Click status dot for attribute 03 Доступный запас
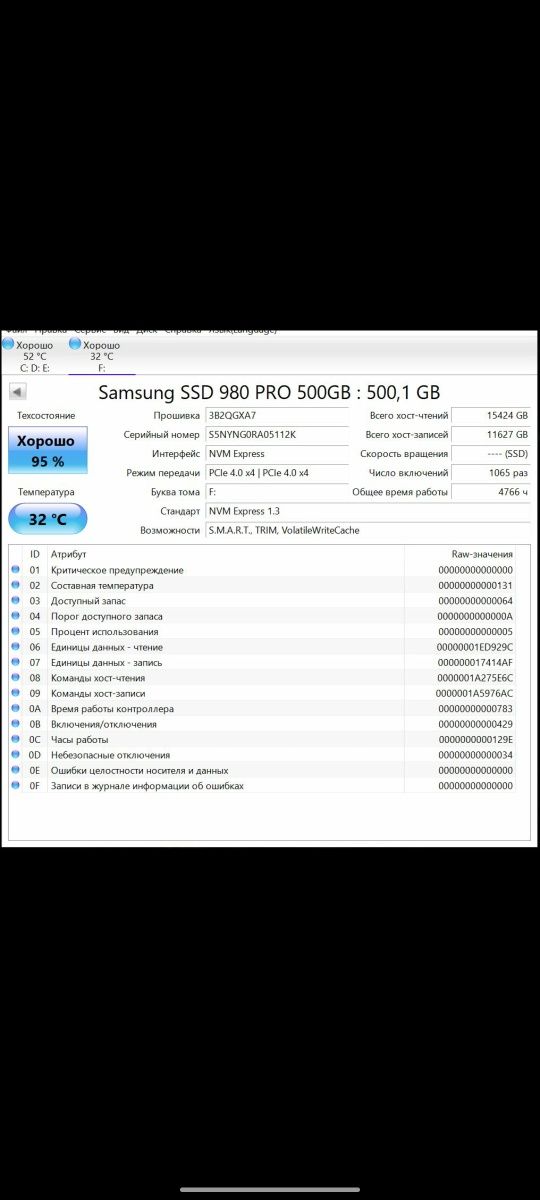The height and width of the screenshot is (1200, 540). pos(15,601)
